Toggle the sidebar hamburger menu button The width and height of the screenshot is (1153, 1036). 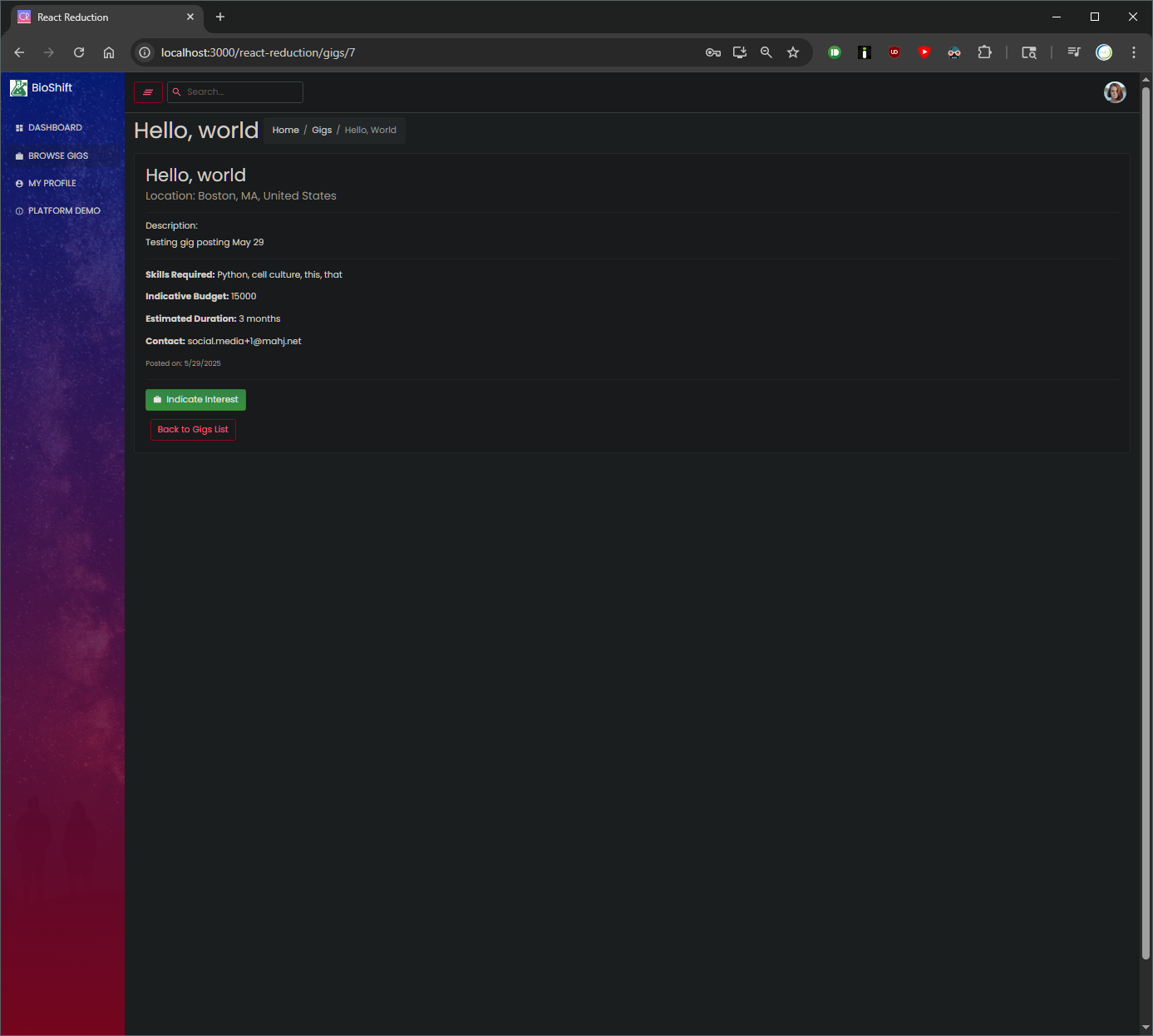pyautogui.click(x=148, y=92)
